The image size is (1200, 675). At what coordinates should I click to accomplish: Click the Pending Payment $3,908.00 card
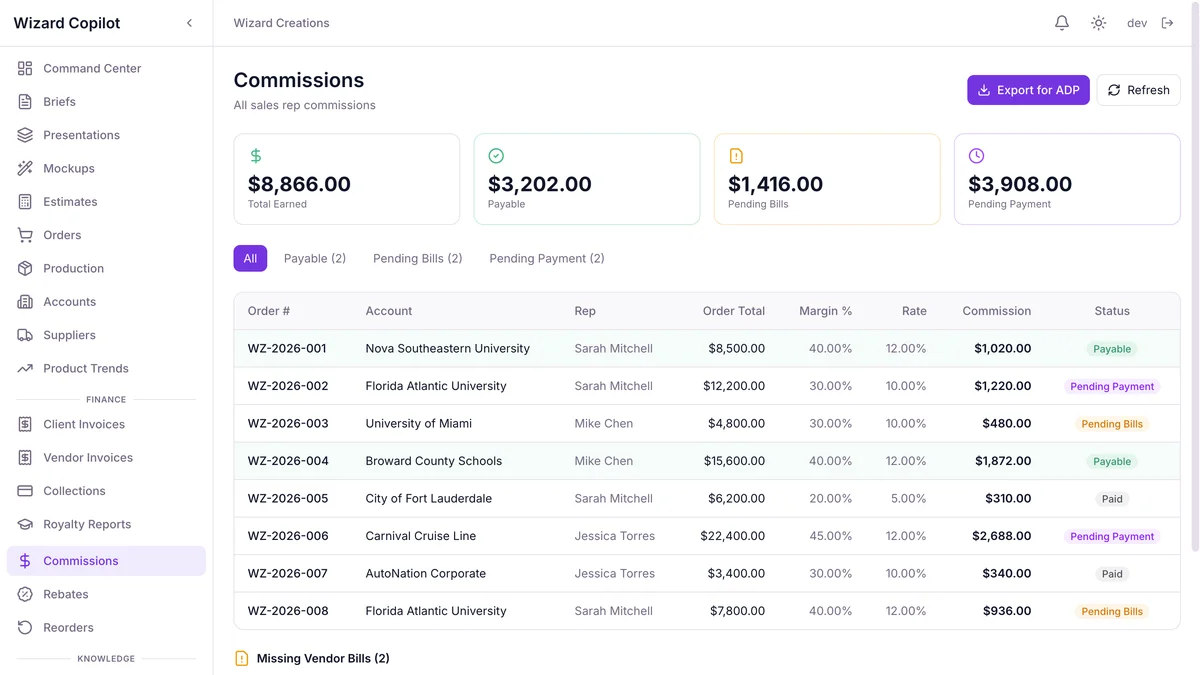pos(1067,179)
